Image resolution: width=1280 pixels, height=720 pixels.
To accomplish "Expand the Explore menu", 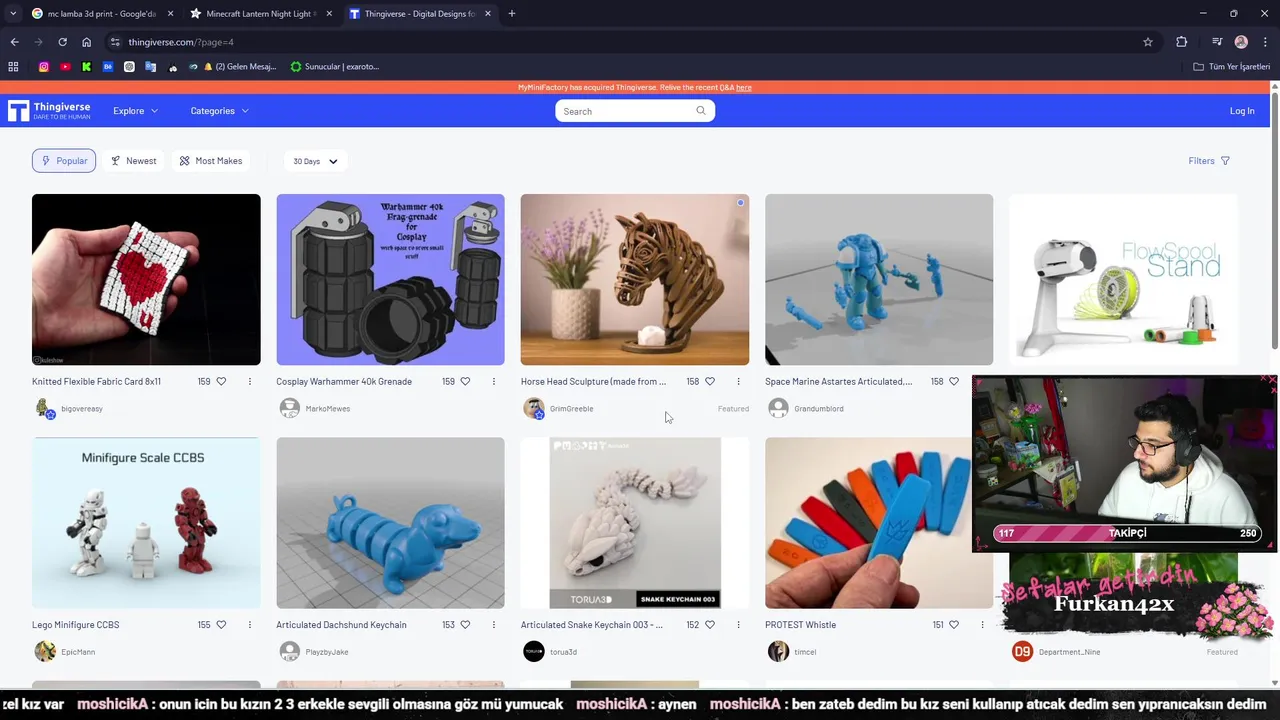I will (135, 111).
